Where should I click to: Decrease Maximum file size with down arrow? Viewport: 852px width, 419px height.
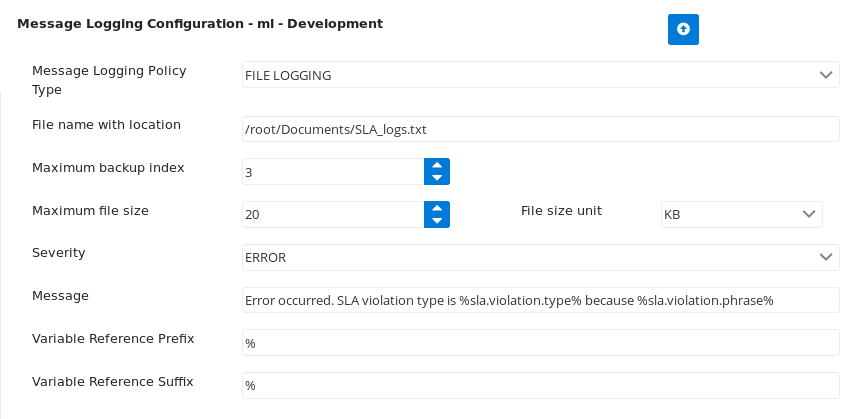(x=437, y=221)
